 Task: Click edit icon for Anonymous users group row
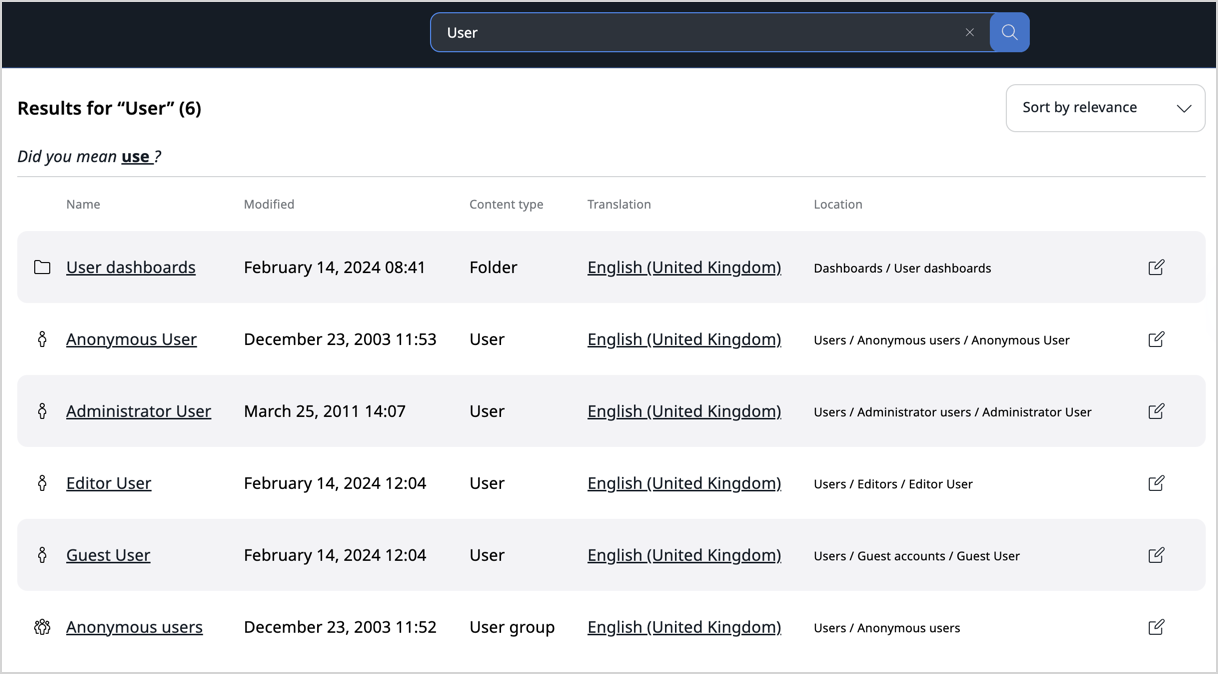(1156, 627)
